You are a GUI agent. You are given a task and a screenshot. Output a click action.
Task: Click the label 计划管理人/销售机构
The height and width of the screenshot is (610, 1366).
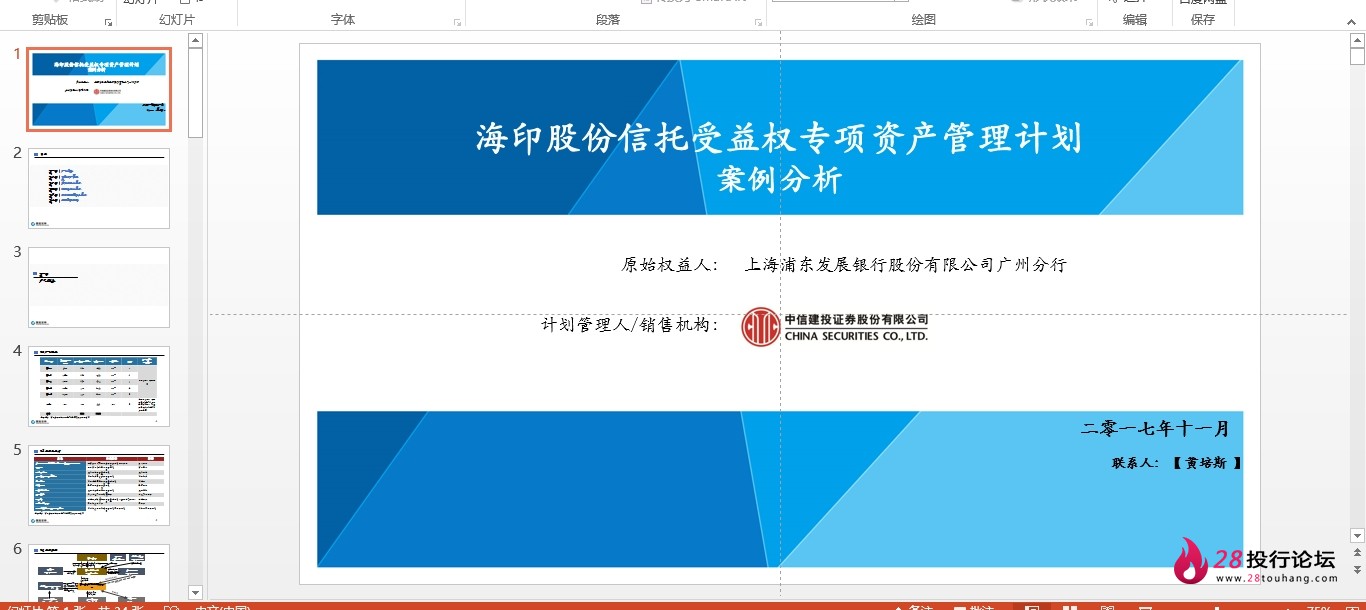pyautogui.click(x=630, y=325)
